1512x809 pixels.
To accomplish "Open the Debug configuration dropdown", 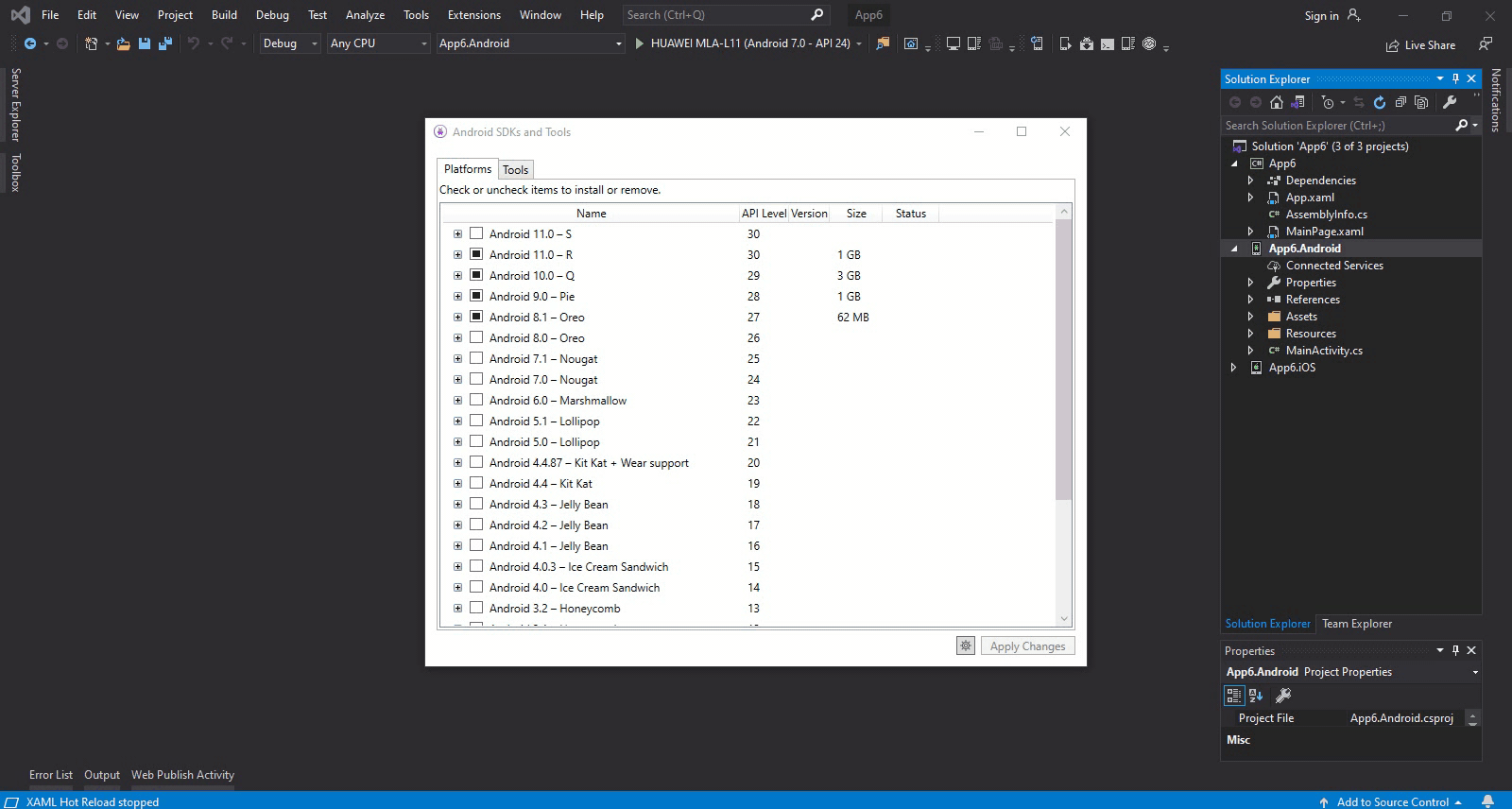I will [290, 43].
